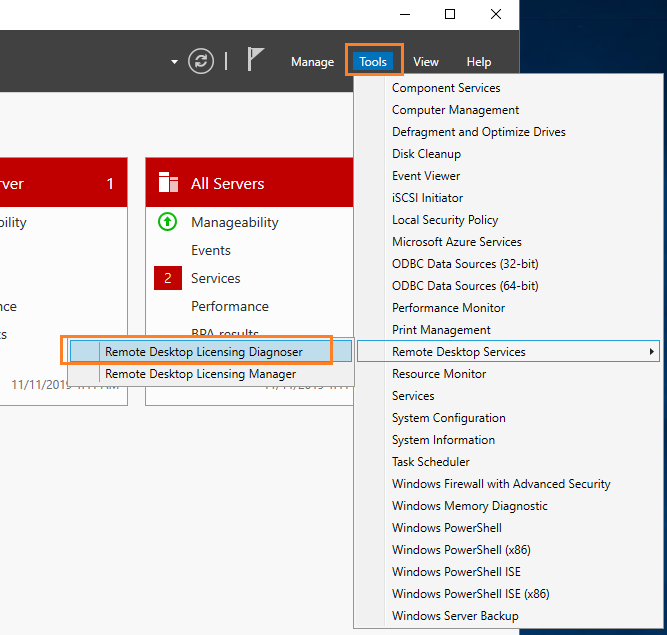Launch Remote Desktop Licensing Diagnoser
The height and width of the screenshot is (635, 667).
click(x=211, y=352)
